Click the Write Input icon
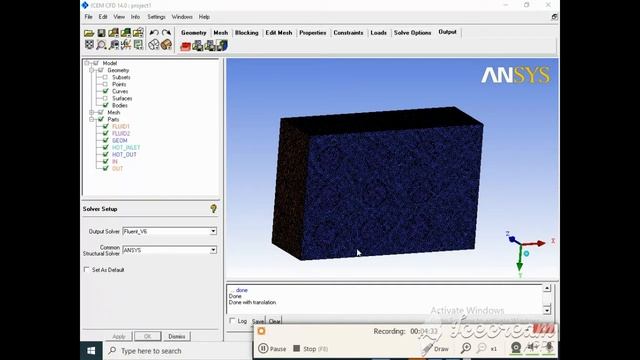 click(222, 46)
